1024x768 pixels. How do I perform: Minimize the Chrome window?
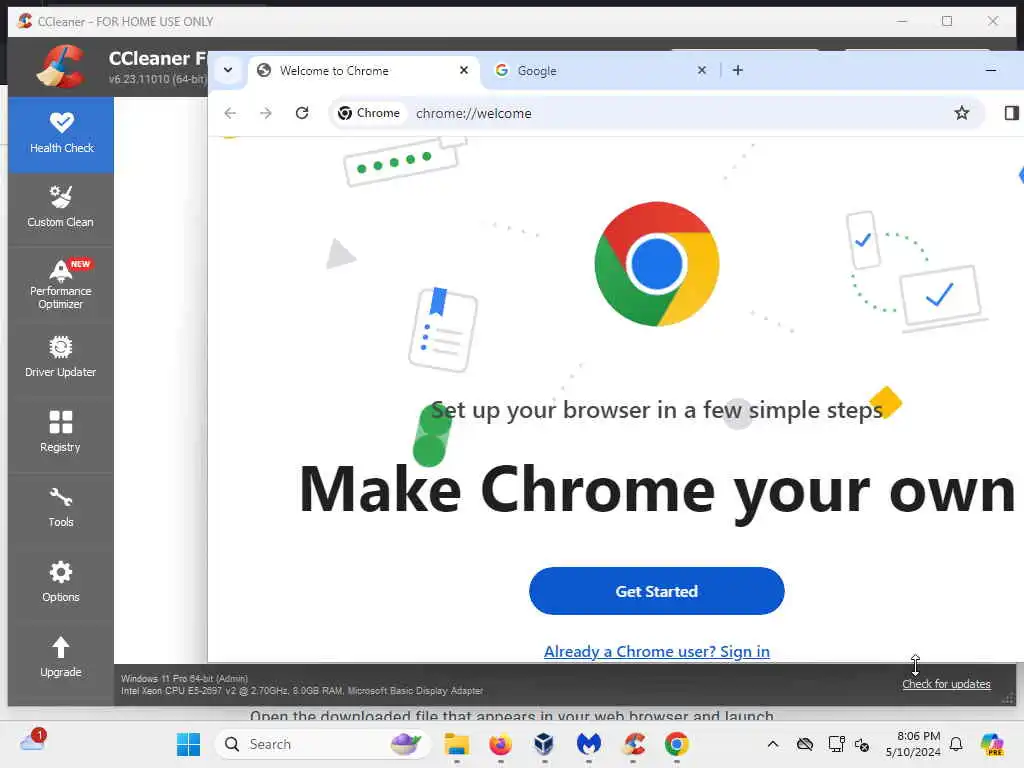[991, 70]
